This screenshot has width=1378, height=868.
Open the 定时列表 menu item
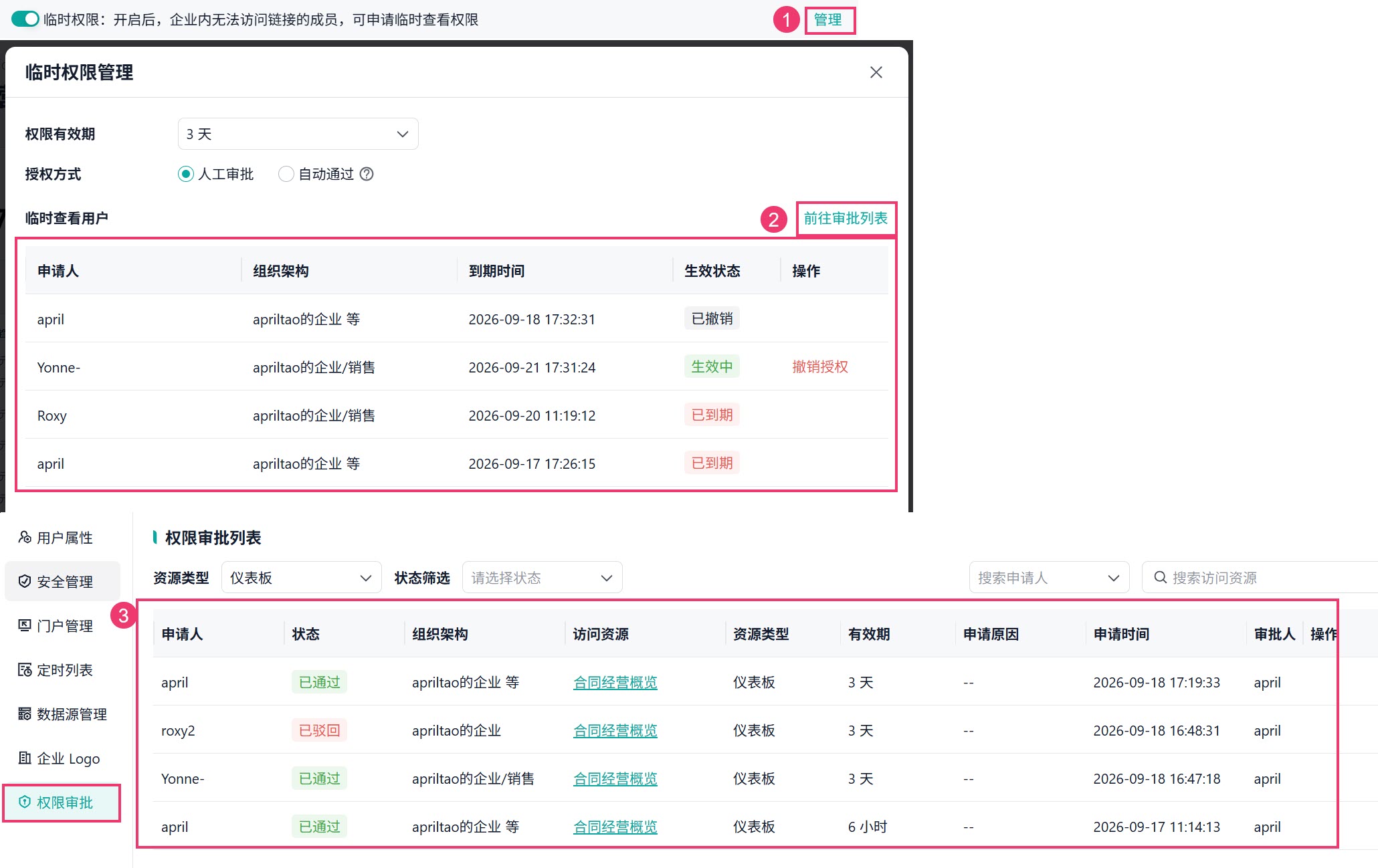(62, 670)
